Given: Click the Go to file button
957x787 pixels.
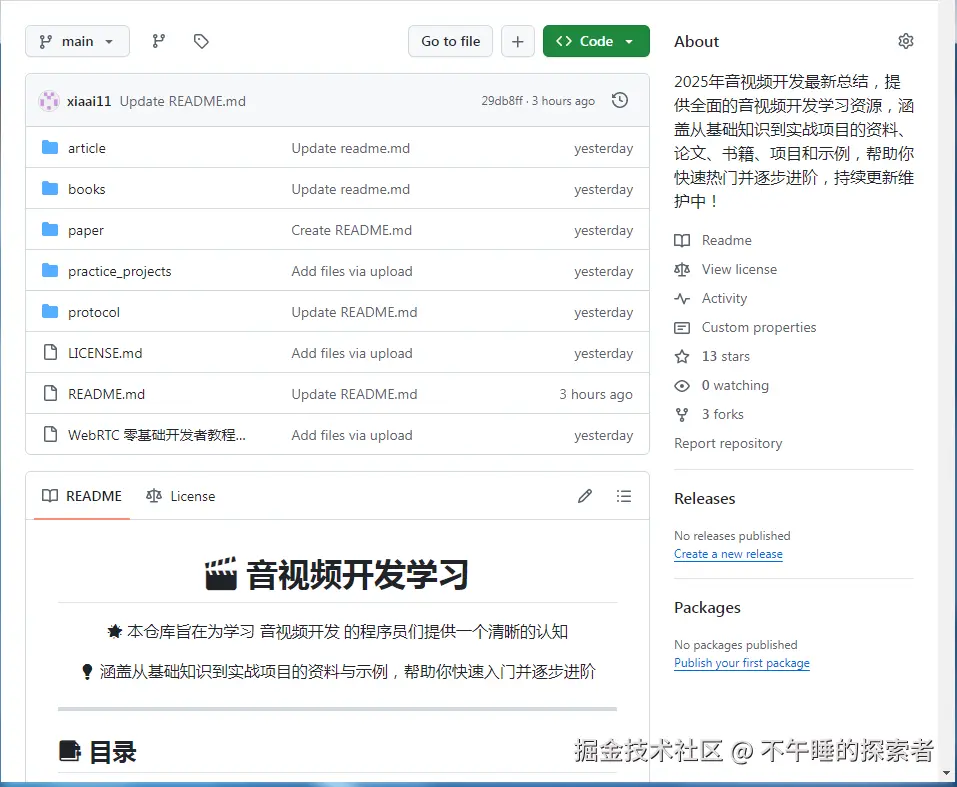Looking at the screenshot, I should coord(450,41).
